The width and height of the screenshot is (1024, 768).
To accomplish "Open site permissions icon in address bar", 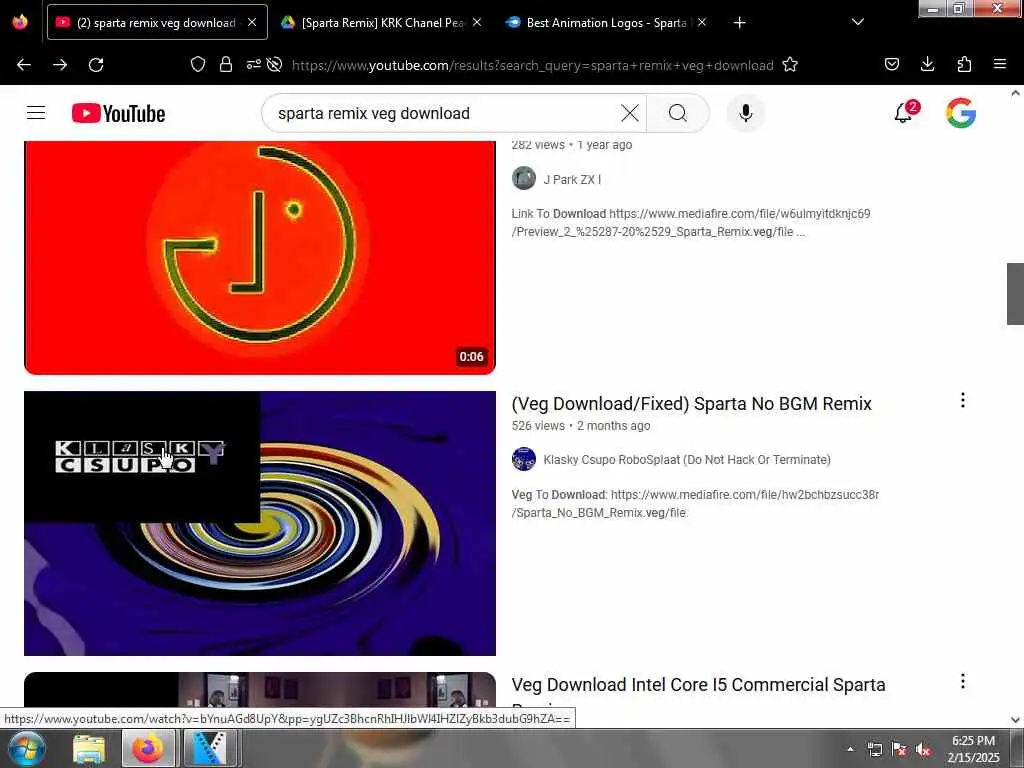I will tap(253, 64).
